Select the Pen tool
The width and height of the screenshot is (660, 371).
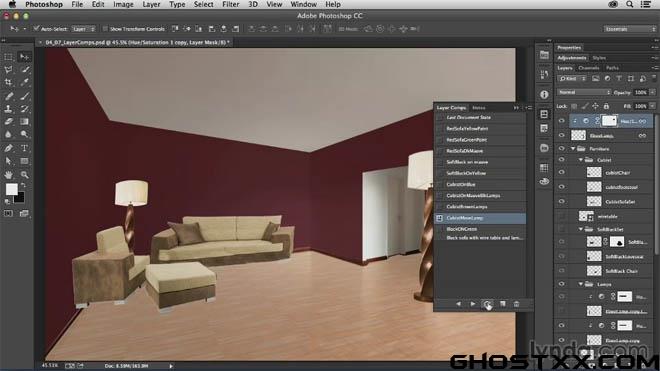point(8,148)
